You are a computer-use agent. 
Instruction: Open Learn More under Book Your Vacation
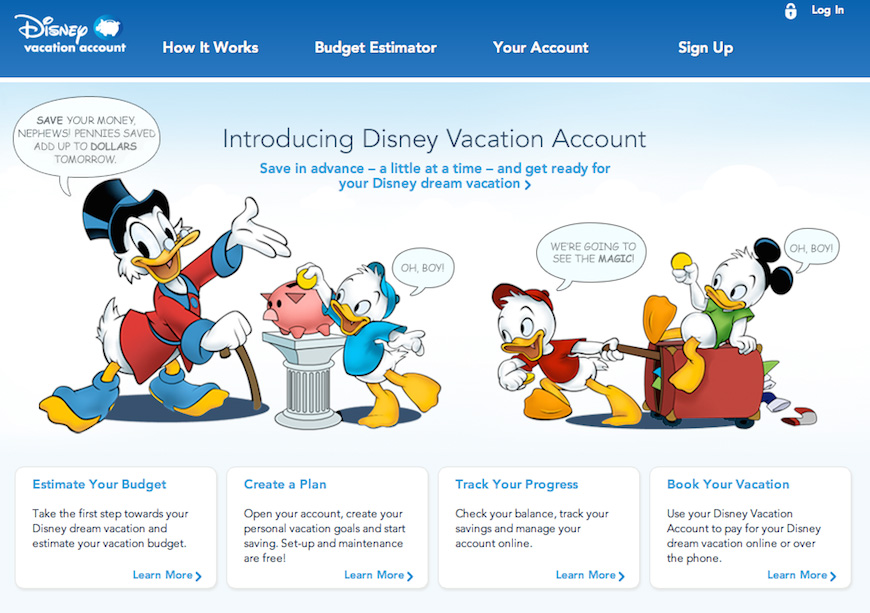click(x=801, y=575)
